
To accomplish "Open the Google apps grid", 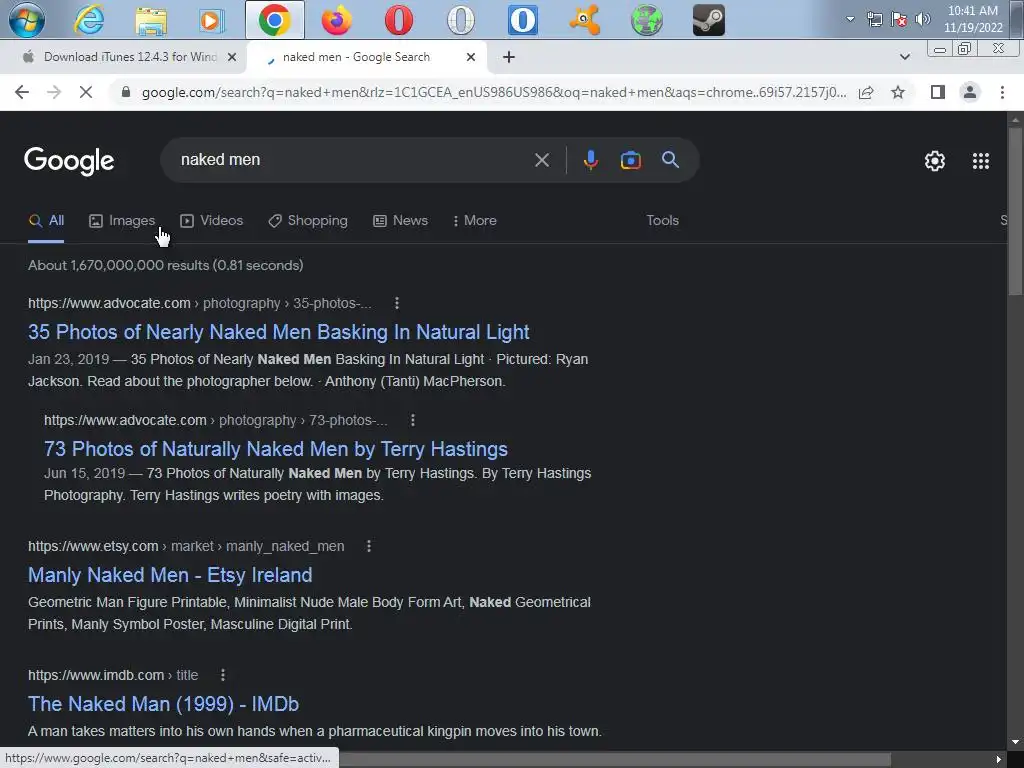I will [980, 161].
